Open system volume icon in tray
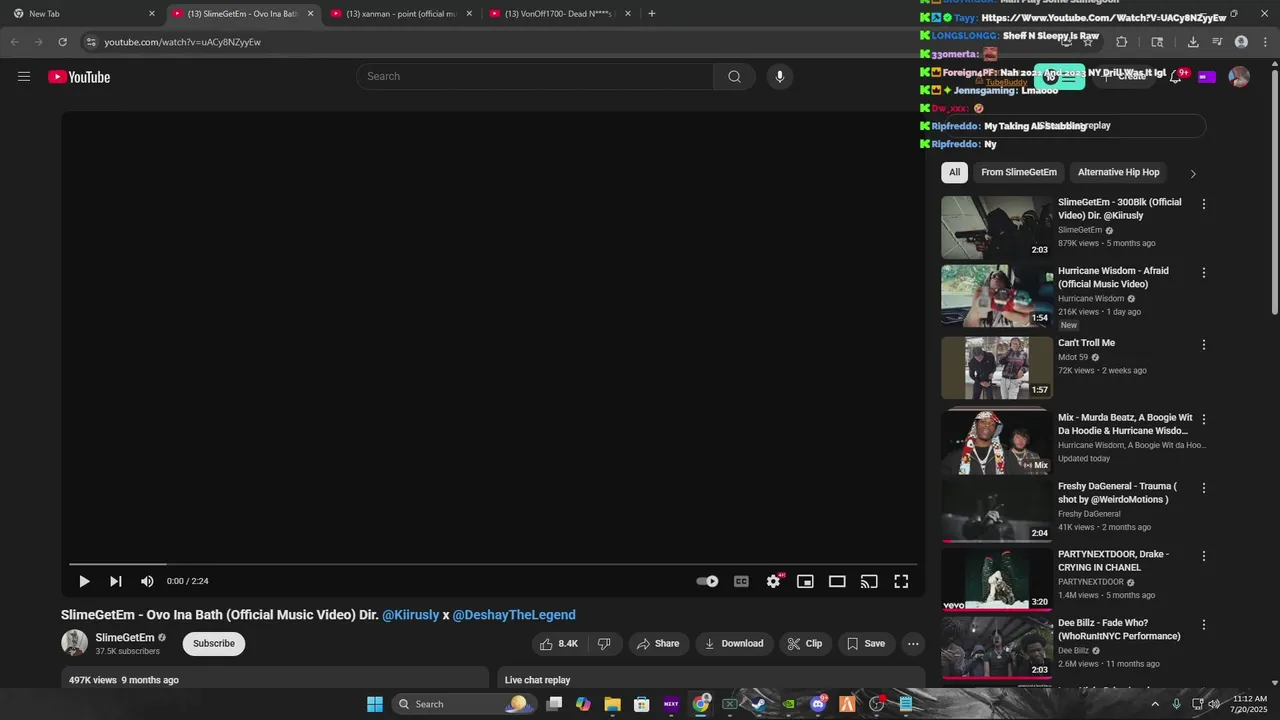Screen dimensions: 1280x720 click(x=1214, y=704)
